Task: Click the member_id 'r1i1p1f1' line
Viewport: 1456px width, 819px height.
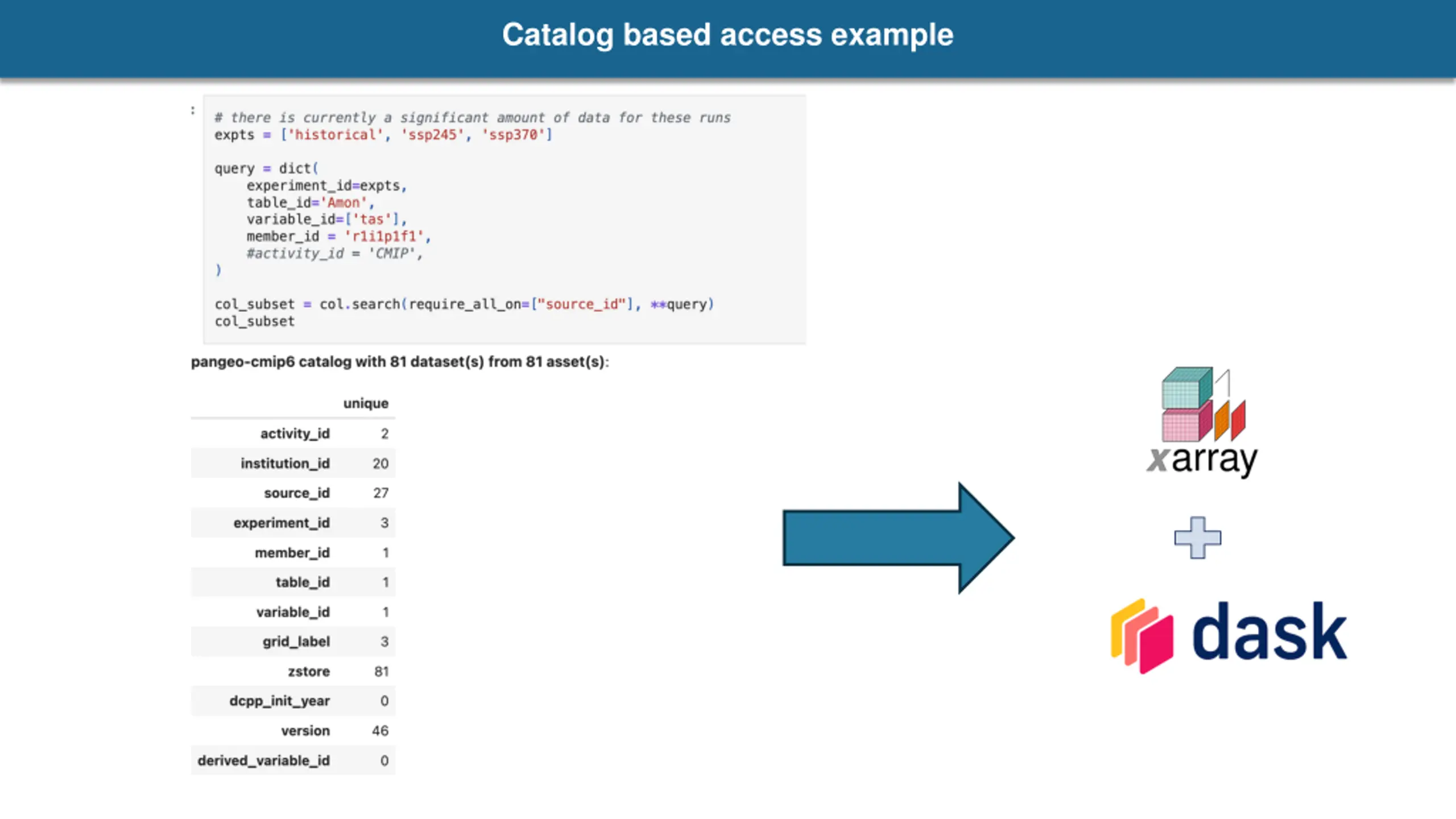Action: (339, 237)
